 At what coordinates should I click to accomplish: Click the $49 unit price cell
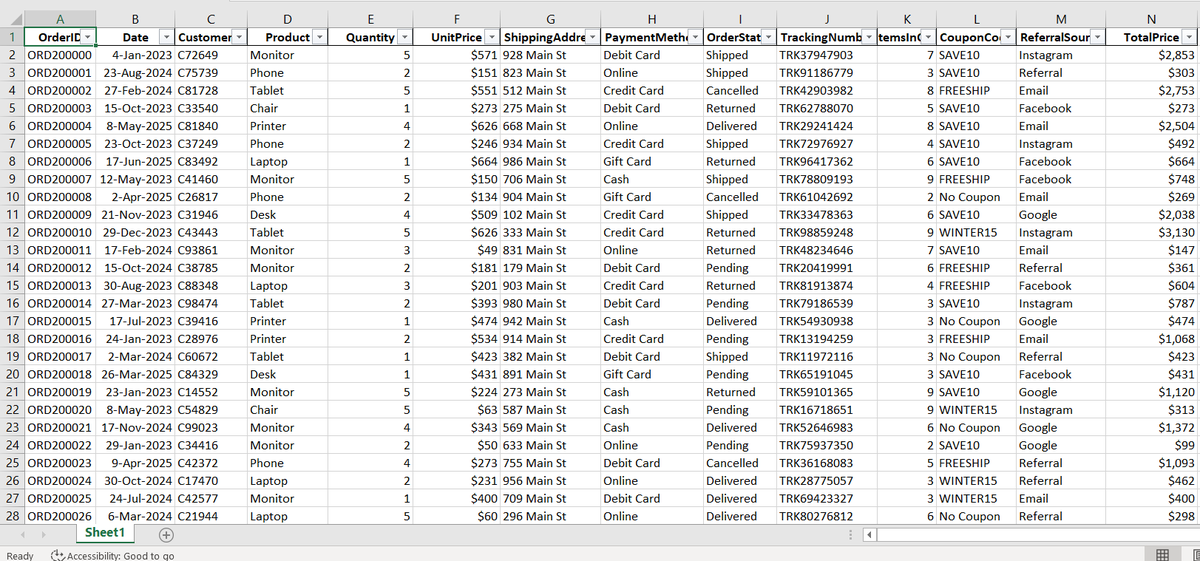(x=457, y=250)
